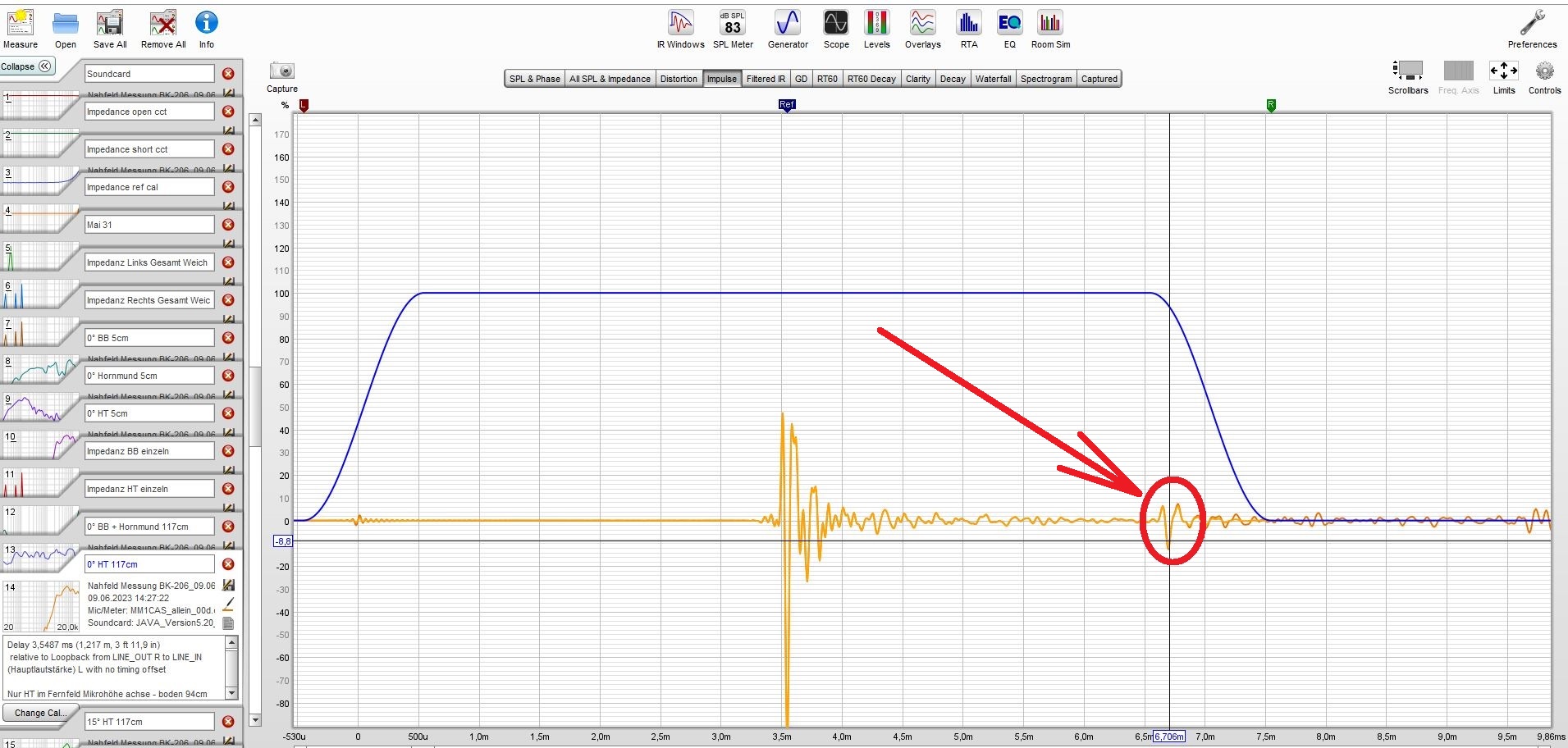This screenshot has width=1568, height=748.
Task: Open the Captured tab
Action: click(1099, 79)
